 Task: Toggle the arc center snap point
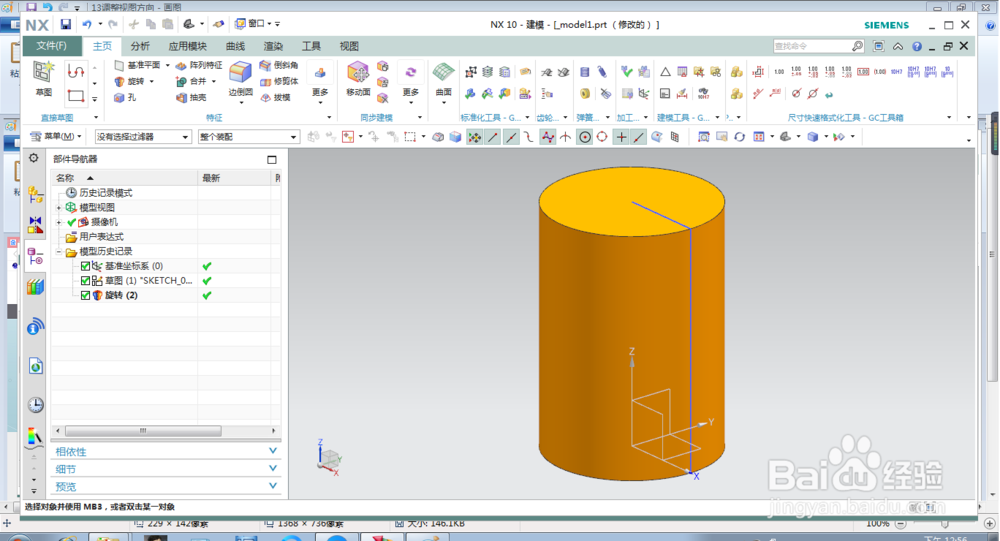click(585, 137)
